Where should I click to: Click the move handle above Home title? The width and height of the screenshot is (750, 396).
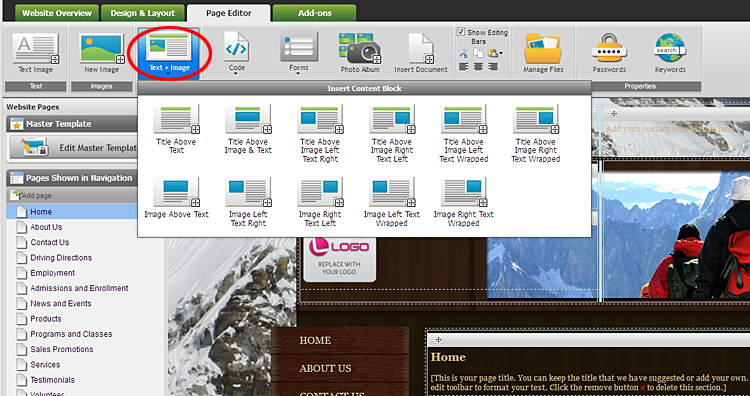438,340
